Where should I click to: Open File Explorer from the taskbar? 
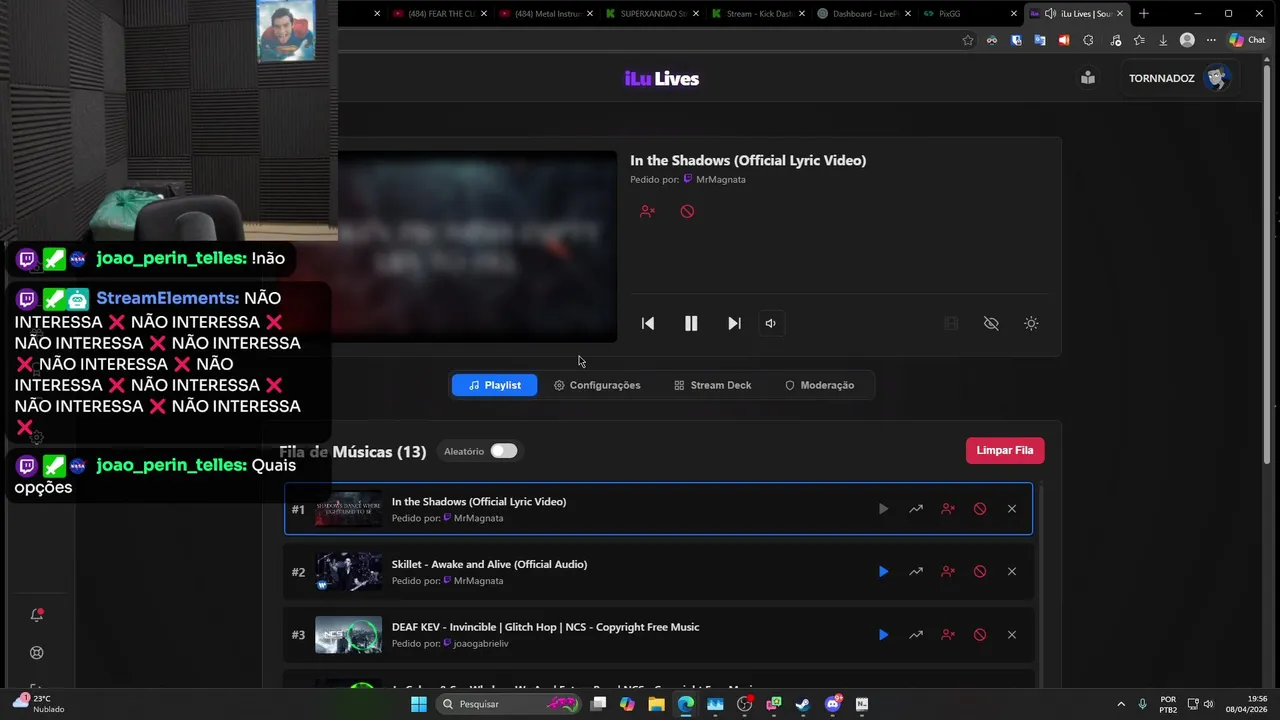point(656,704)
